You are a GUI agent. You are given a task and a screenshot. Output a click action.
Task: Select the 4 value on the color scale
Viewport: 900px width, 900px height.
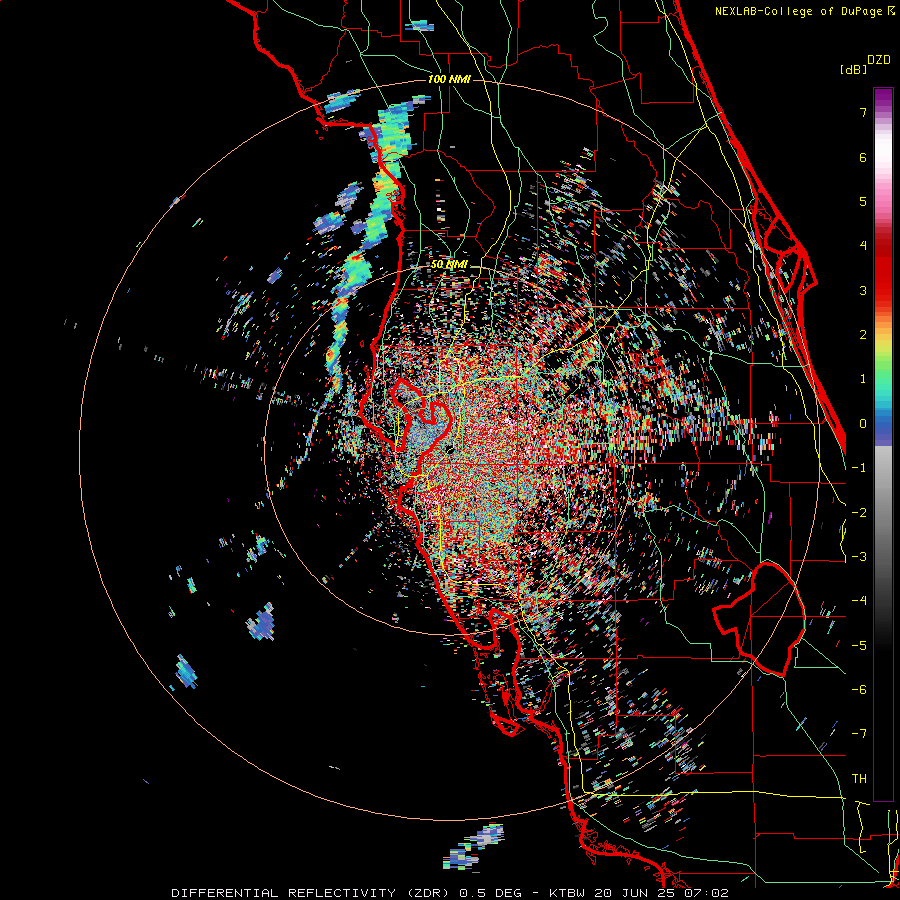click(x=863, y=246)
